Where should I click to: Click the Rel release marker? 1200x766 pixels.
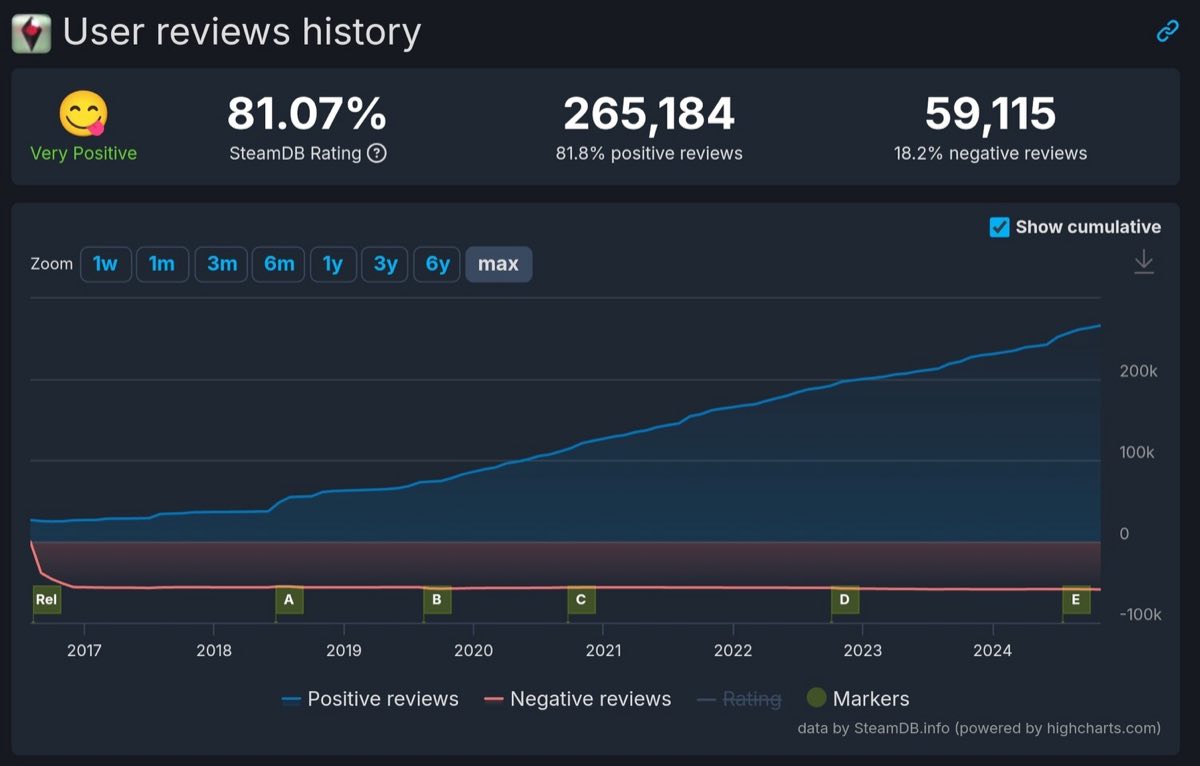pos(46,600)
